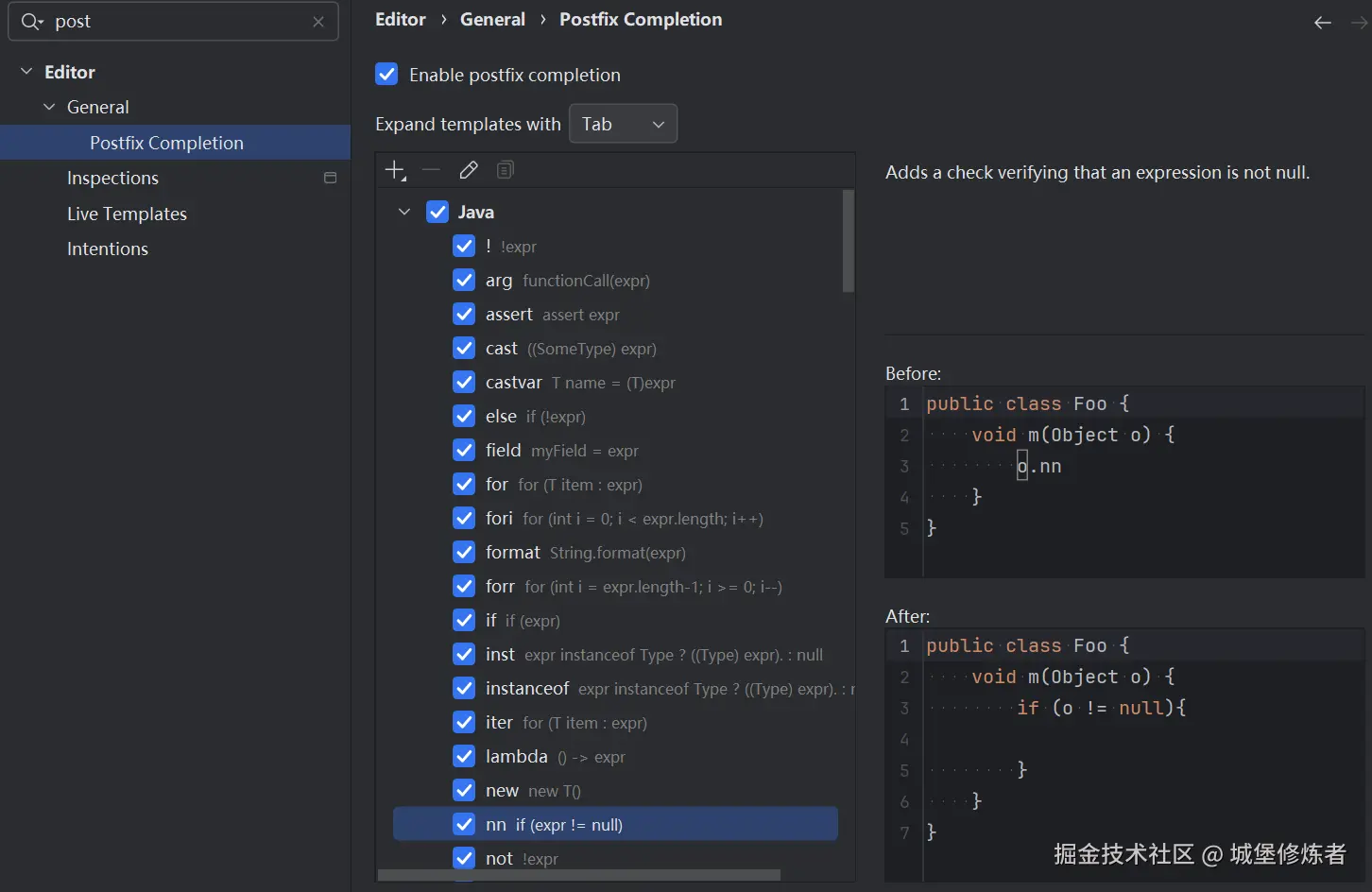Uncheck the Java templates group checkbox
The height and width of the screenshot is (892, 1372).
[437, 212]
